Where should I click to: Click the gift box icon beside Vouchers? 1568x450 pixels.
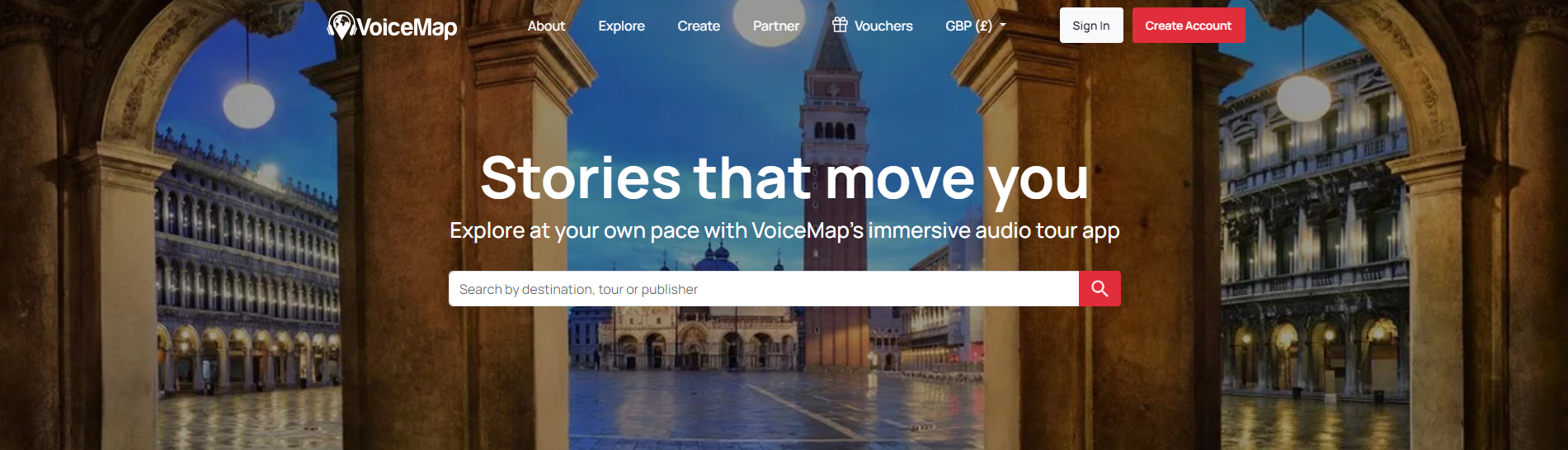pos(840,25)
